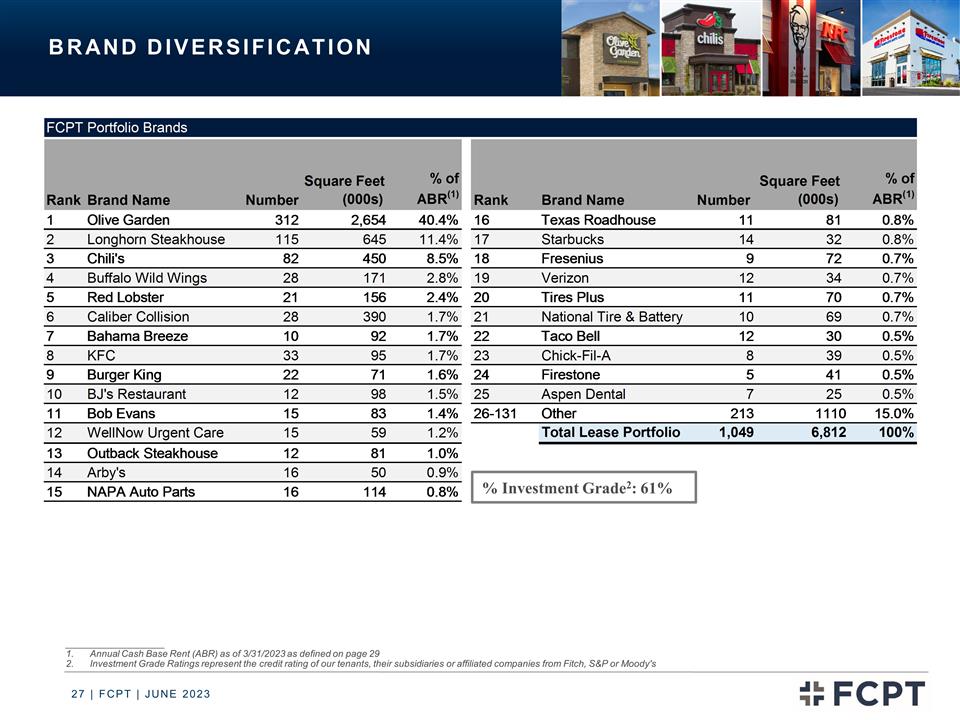The width and height of the screenshot is (960, 720).
Task: Select the 'FCPT Portfolio Brands' table header bar
Action: [x=480, y=127]
